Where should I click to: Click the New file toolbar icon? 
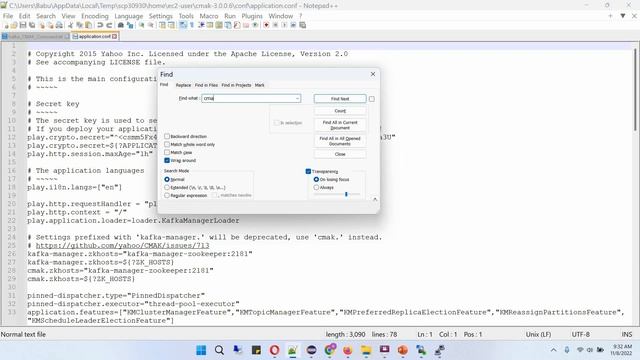(6, 25)
